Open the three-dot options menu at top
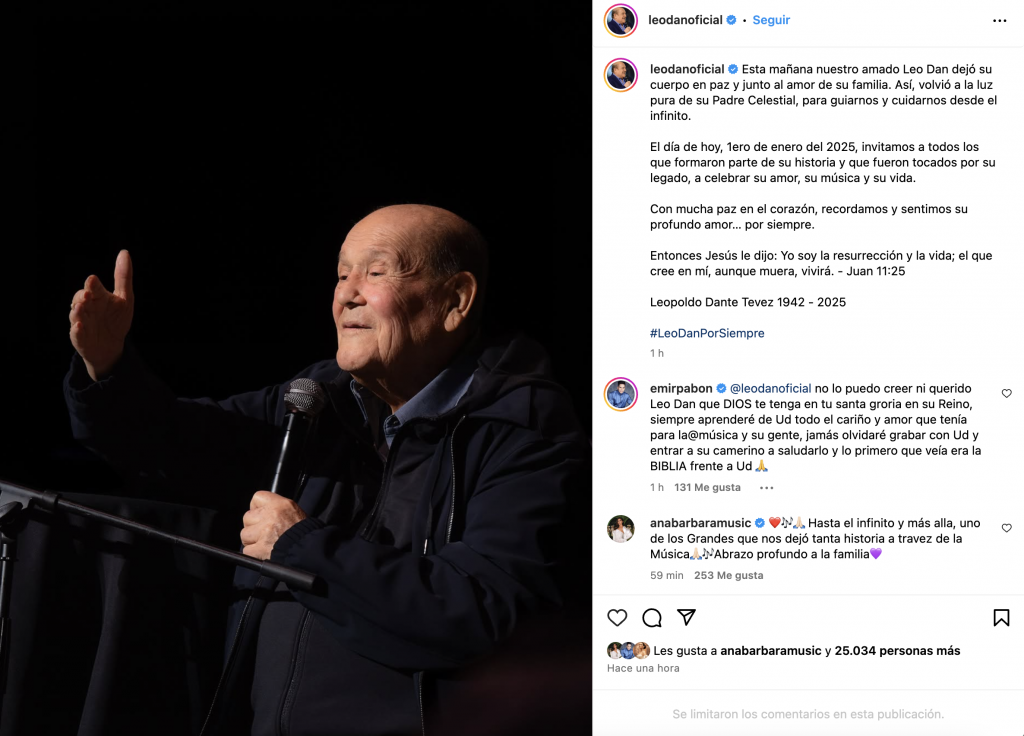 click(x=999, y=21)
